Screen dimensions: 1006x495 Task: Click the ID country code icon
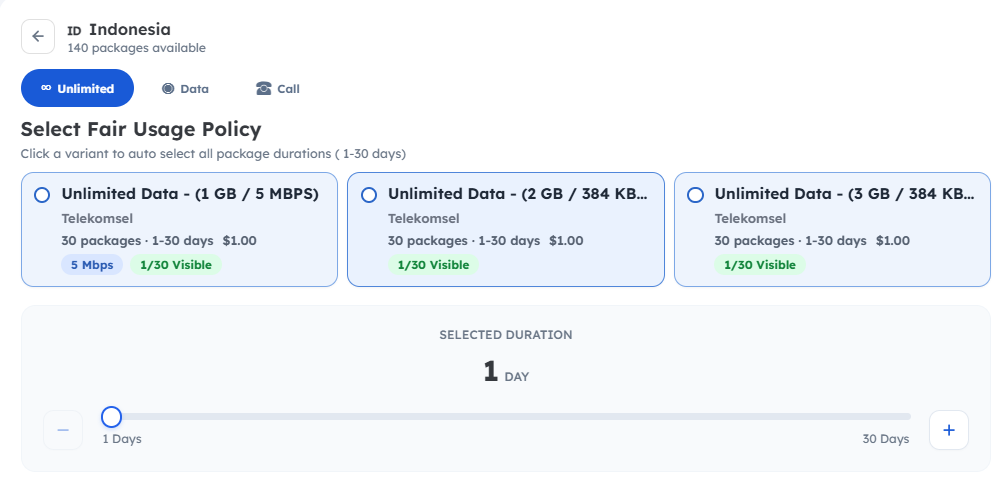[x=74, y=31]
